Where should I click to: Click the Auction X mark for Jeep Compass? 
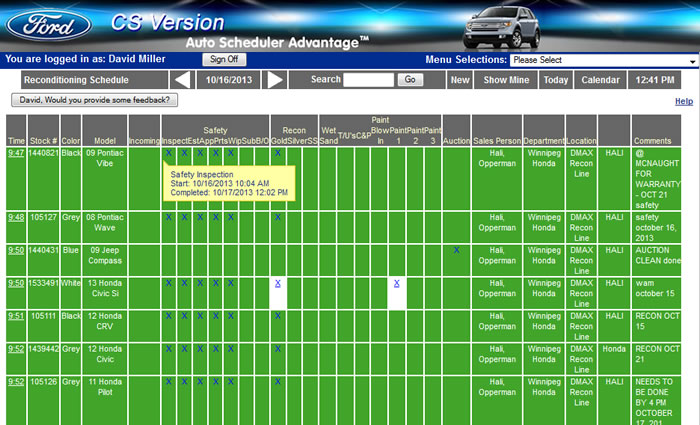point(456,250)
